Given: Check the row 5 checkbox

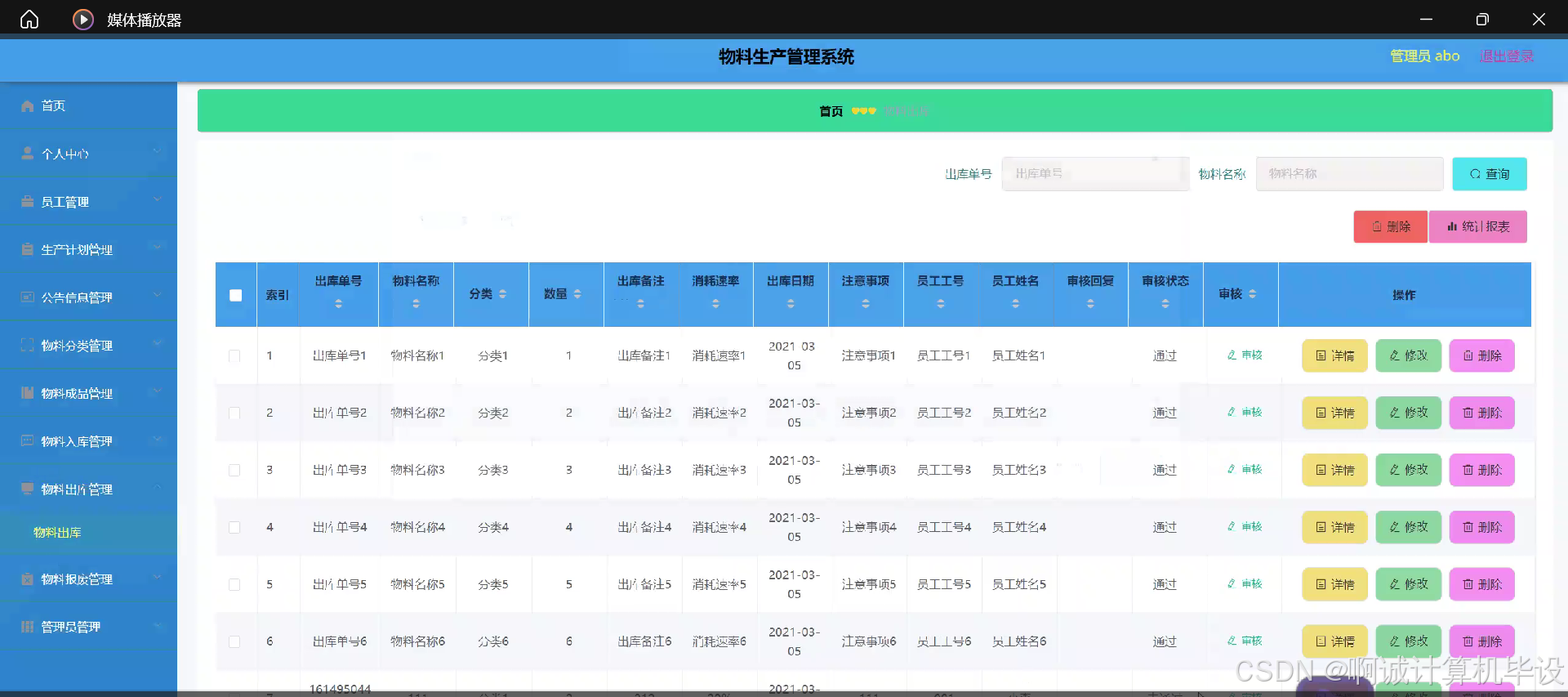Looking at the screenshot, I should pyautogui.click(x=234, y=584).
